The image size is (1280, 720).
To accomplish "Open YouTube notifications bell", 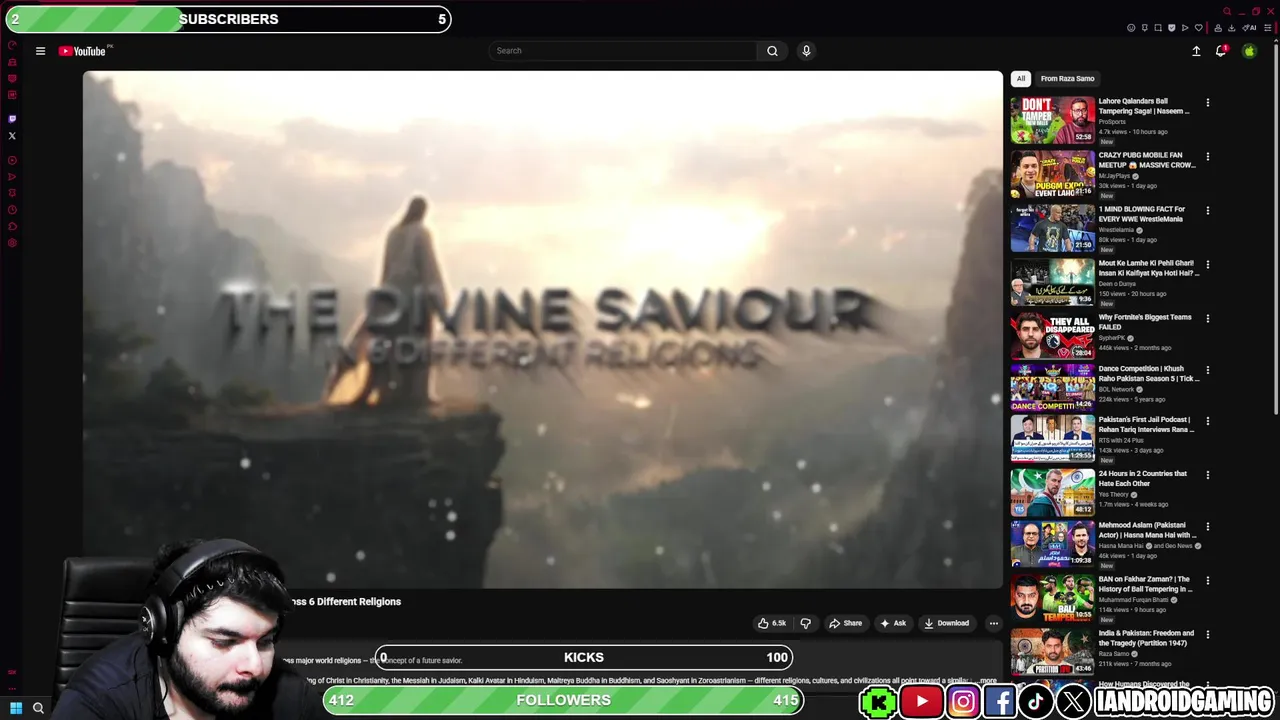I will [1221, 51].
